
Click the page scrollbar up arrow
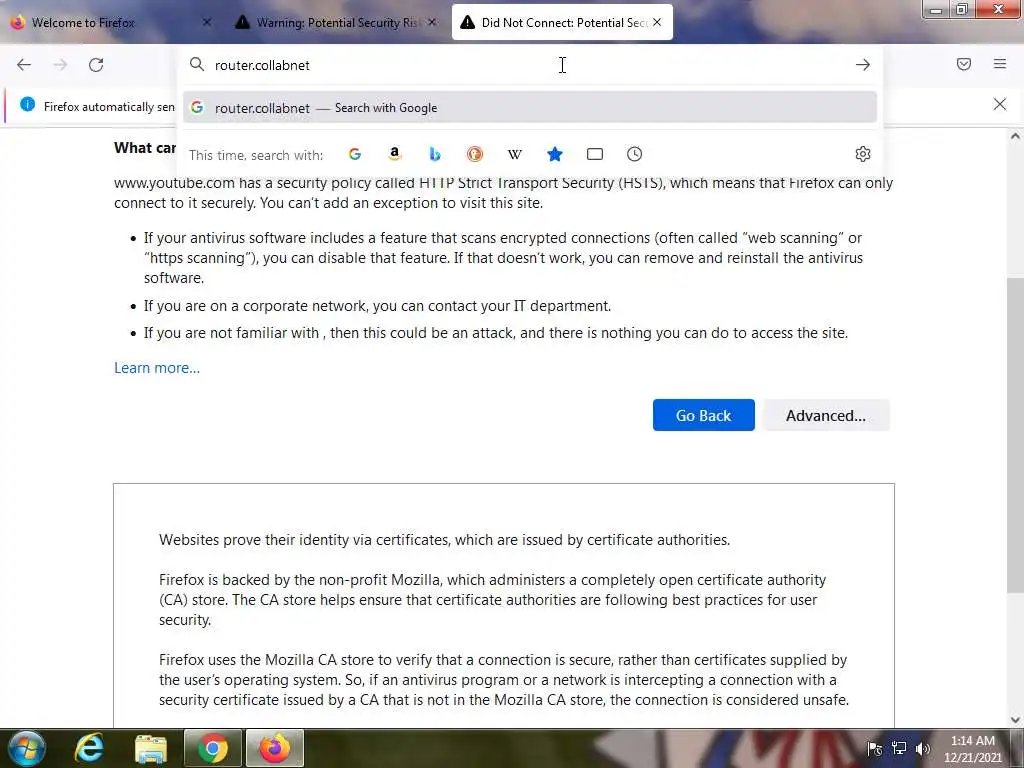point(1015,136)
